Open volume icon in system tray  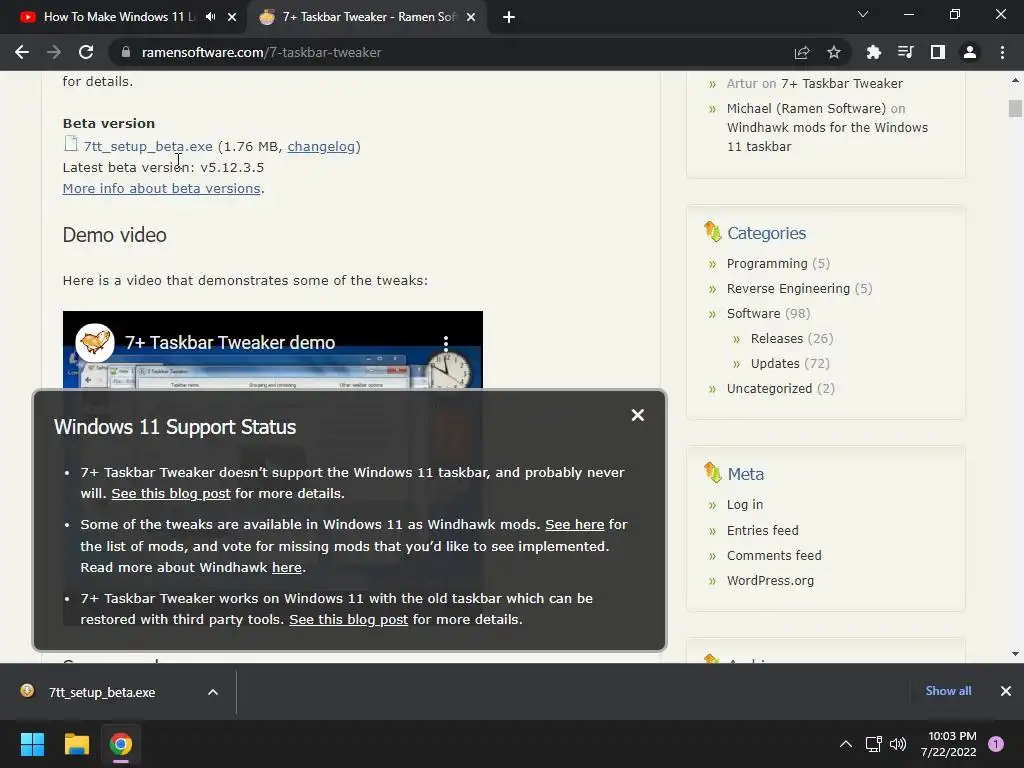click(898, 744)
